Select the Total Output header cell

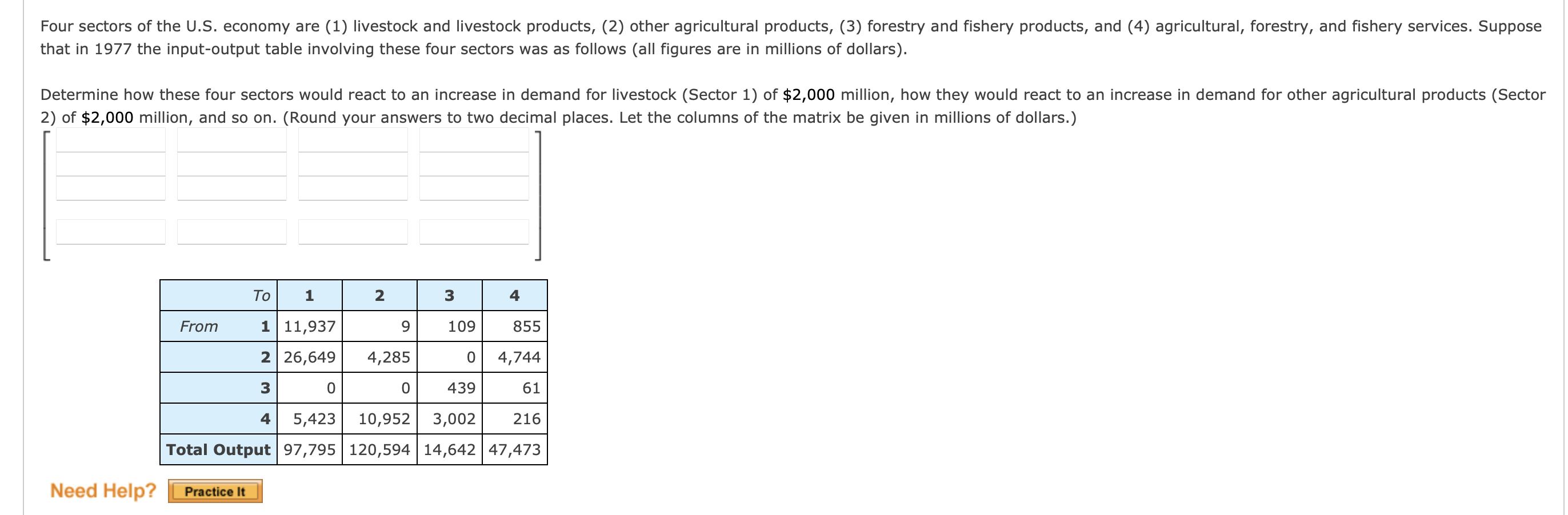tap(217, 450)
